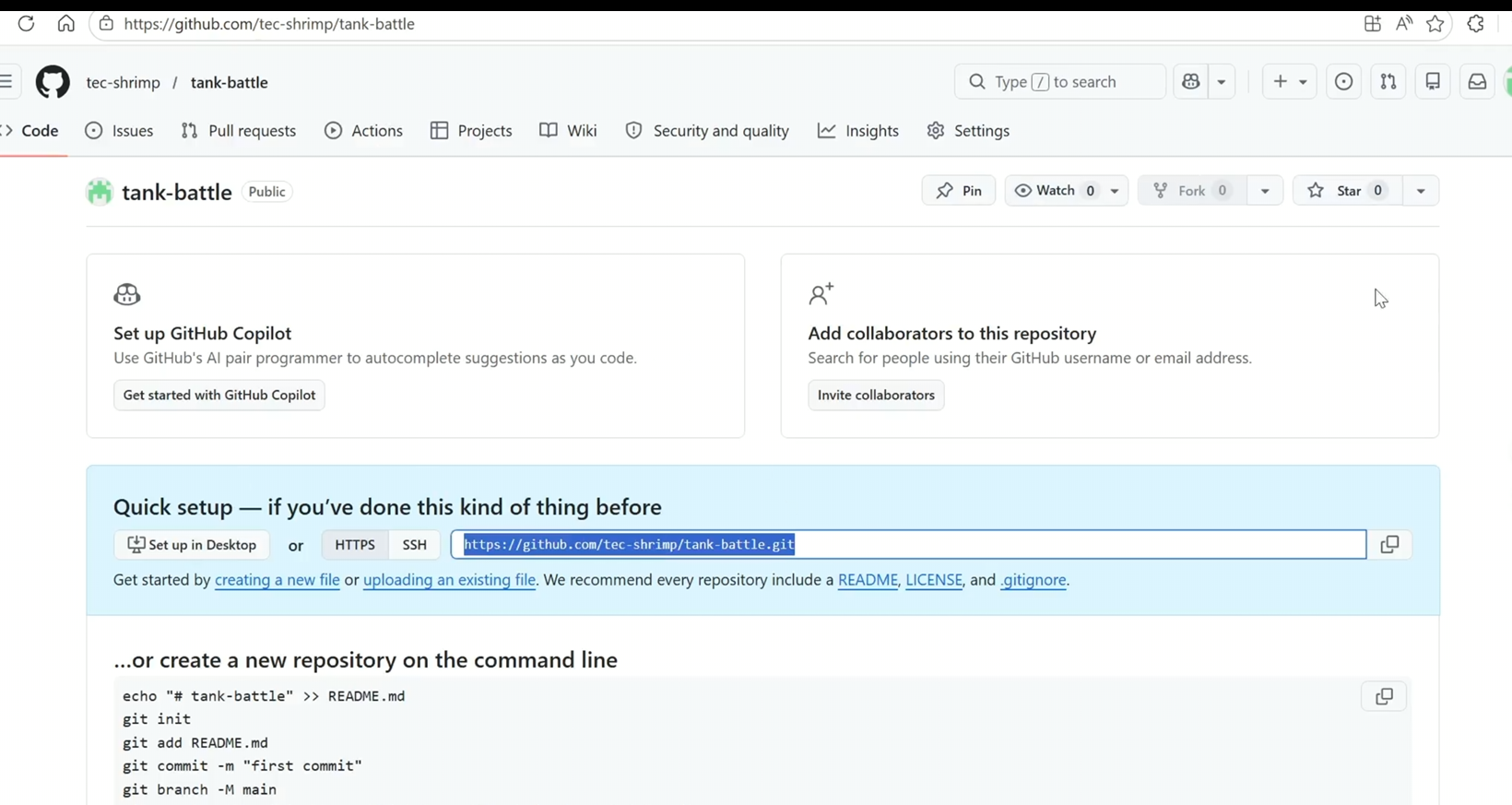Favorite this page with browser star icon
This screenshot has height=805, width=1512.
(x=1435, y=24)
